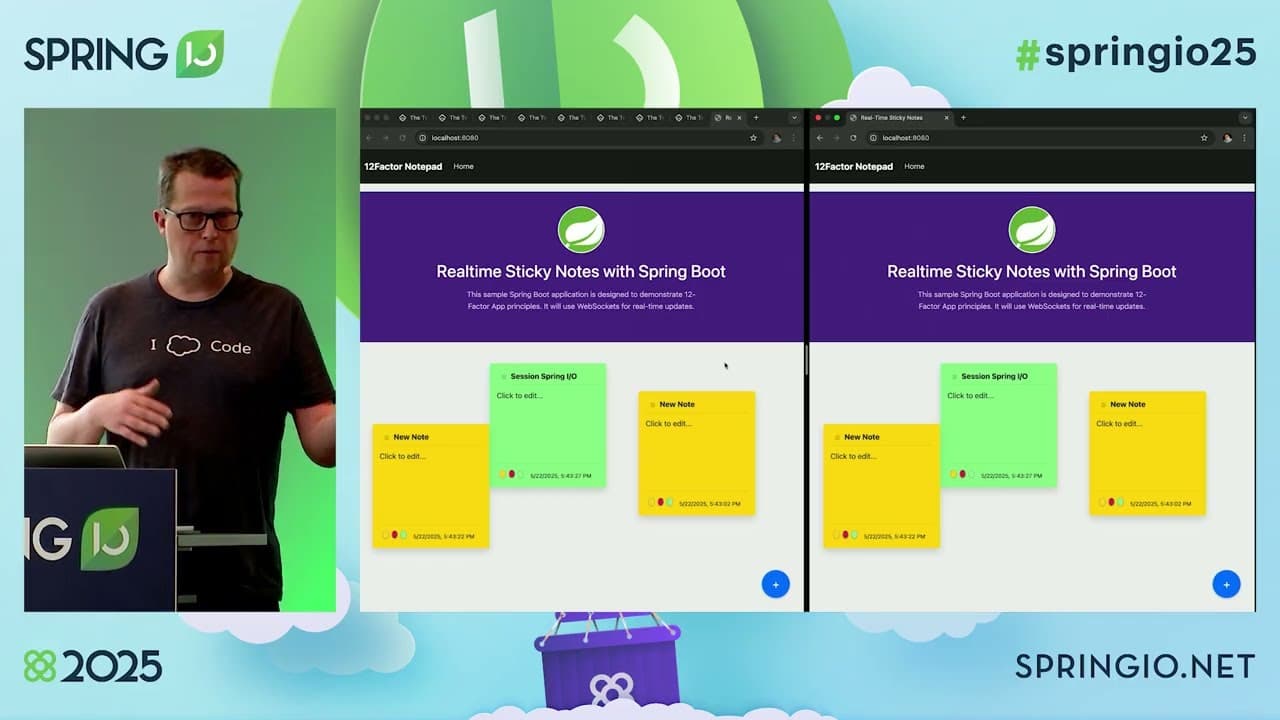Bookmark the page with star in right window
Viewport: 1280px width, 720px height.
[x=1204, y=138]
